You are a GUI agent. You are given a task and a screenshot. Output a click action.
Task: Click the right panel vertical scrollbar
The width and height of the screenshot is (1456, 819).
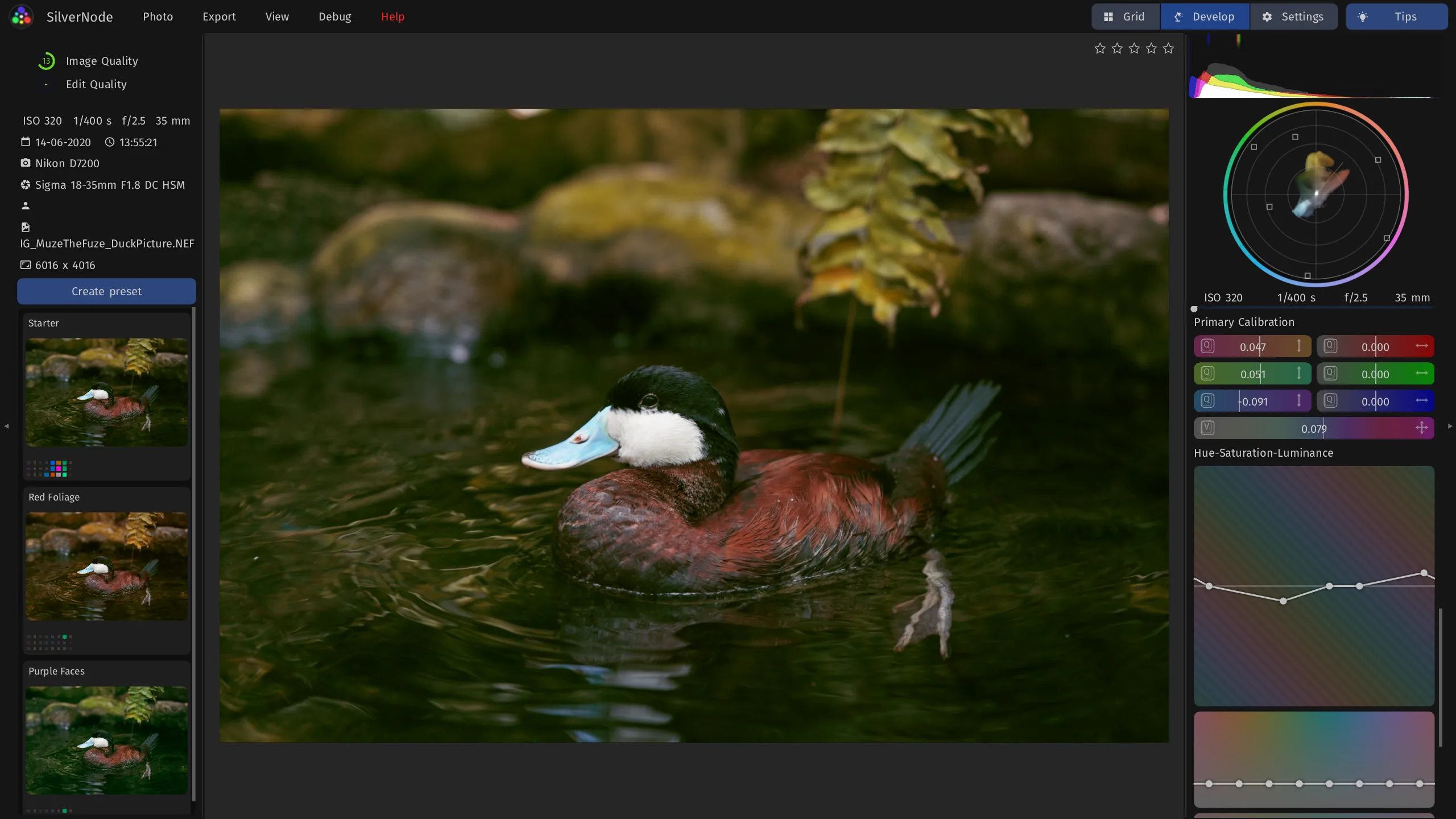pos(1441,677)
